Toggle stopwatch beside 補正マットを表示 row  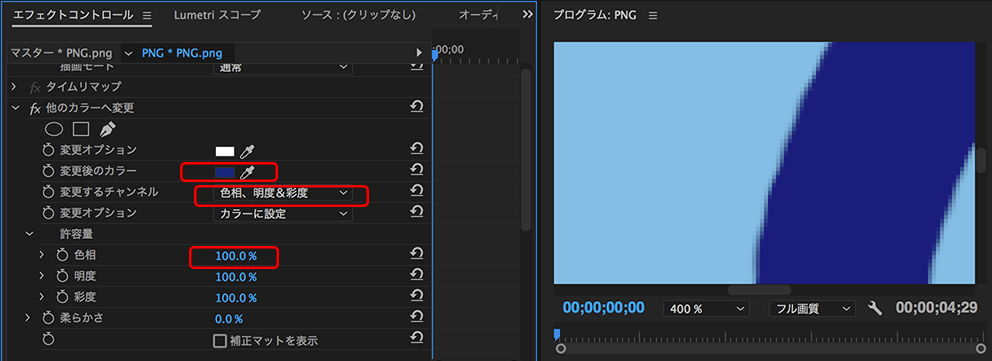(x=49, y=339)
